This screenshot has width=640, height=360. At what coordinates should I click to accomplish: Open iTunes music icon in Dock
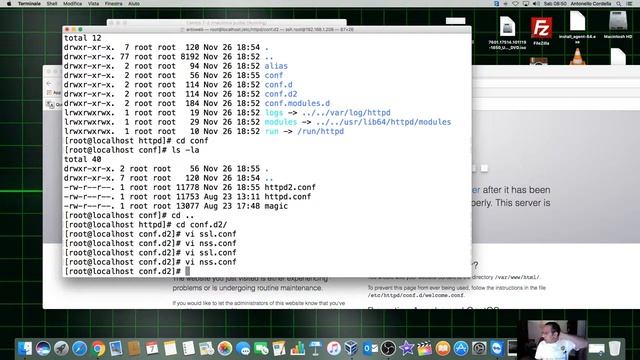pos(333,348)
